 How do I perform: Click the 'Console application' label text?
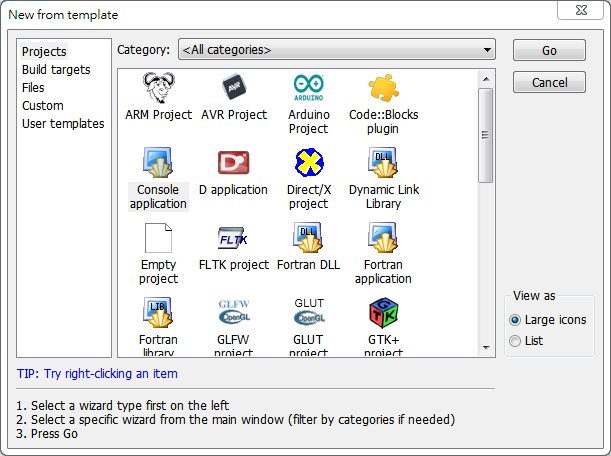pyautogui.click(x=158, y=197)
